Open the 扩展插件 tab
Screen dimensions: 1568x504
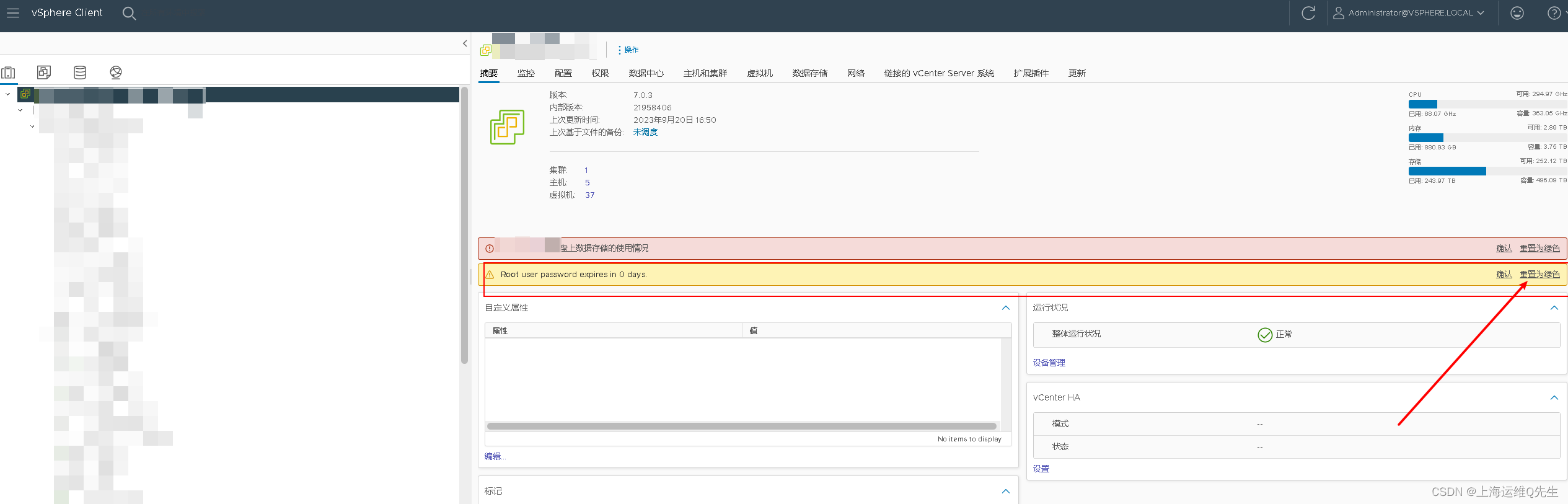(1031, 73)
